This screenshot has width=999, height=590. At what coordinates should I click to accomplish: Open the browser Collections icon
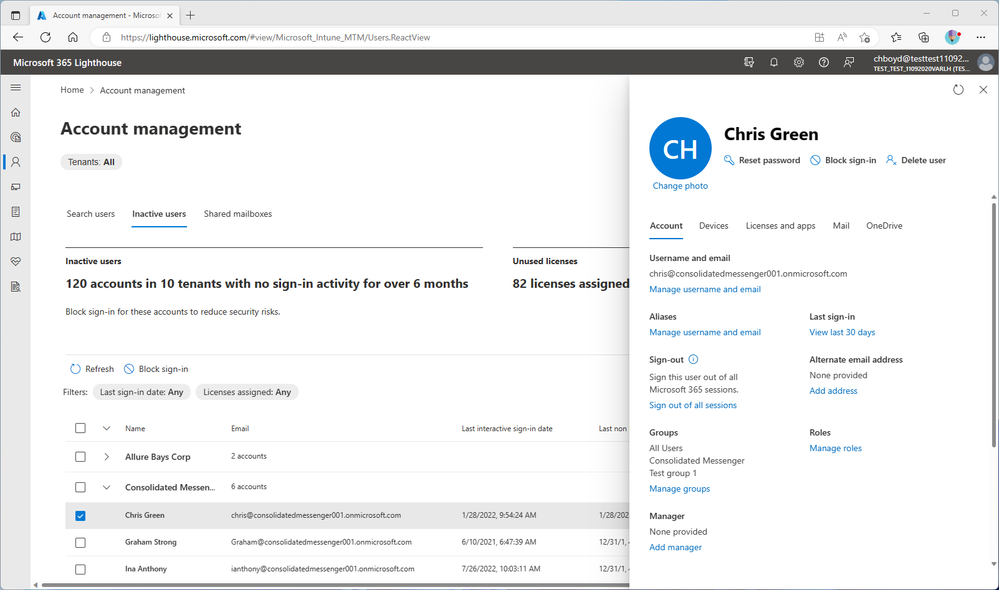click(923, 37)
